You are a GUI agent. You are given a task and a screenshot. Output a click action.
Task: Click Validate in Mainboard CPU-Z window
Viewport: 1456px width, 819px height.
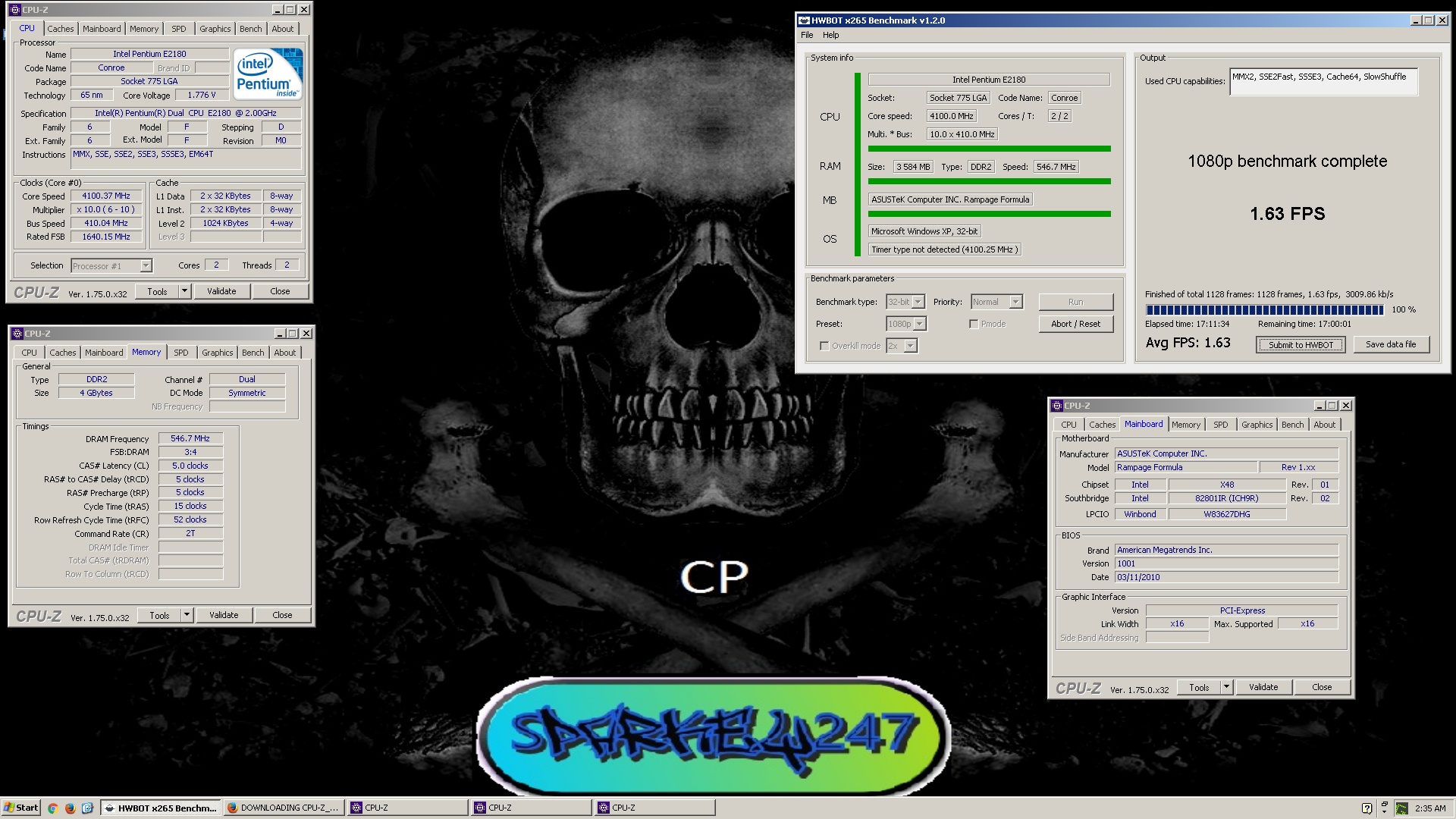1263,687
